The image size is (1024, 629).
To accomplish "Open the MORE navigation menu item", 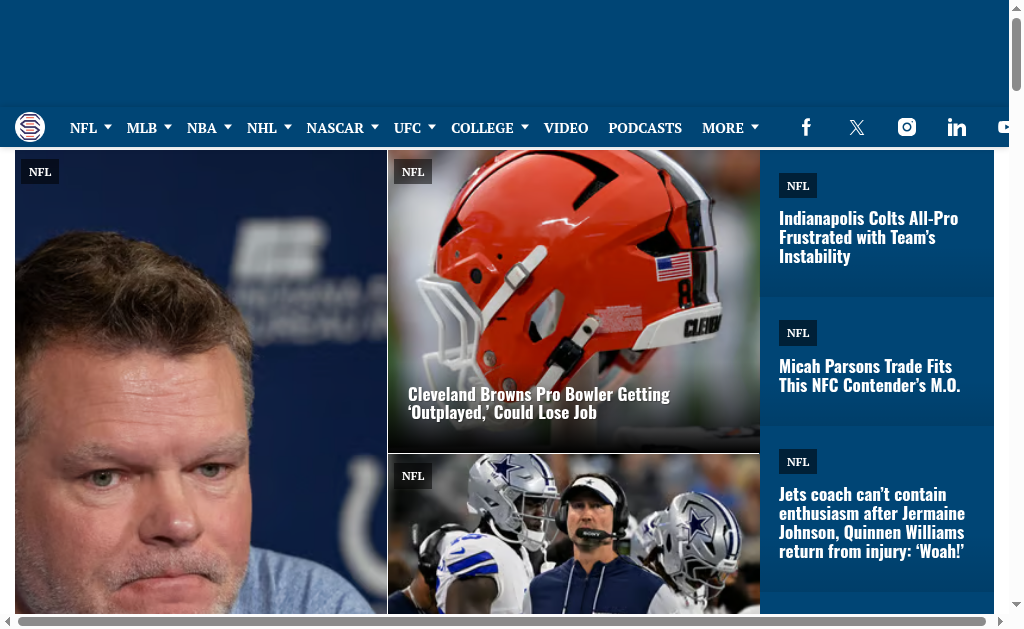I will pos(723,128).
